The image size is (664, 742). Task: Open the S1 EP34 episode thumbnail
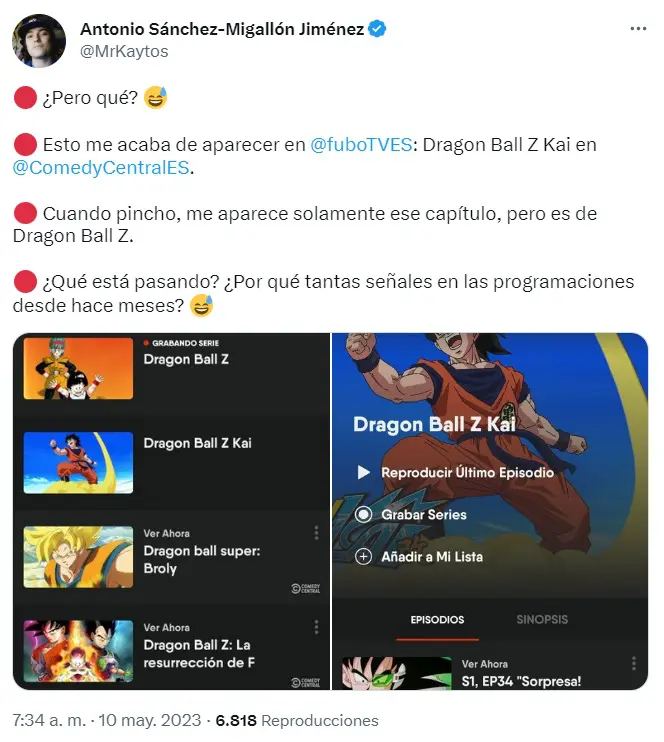point(397,672)
